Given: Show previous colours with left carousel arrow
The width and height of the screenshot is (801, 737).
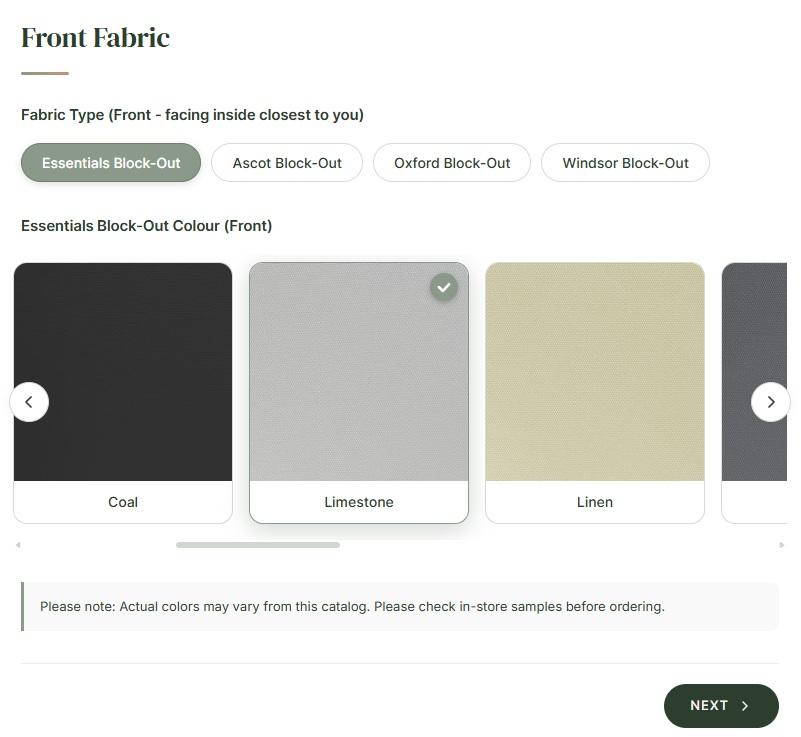Looking at the screenshot, I should click(x=29, y=402).
